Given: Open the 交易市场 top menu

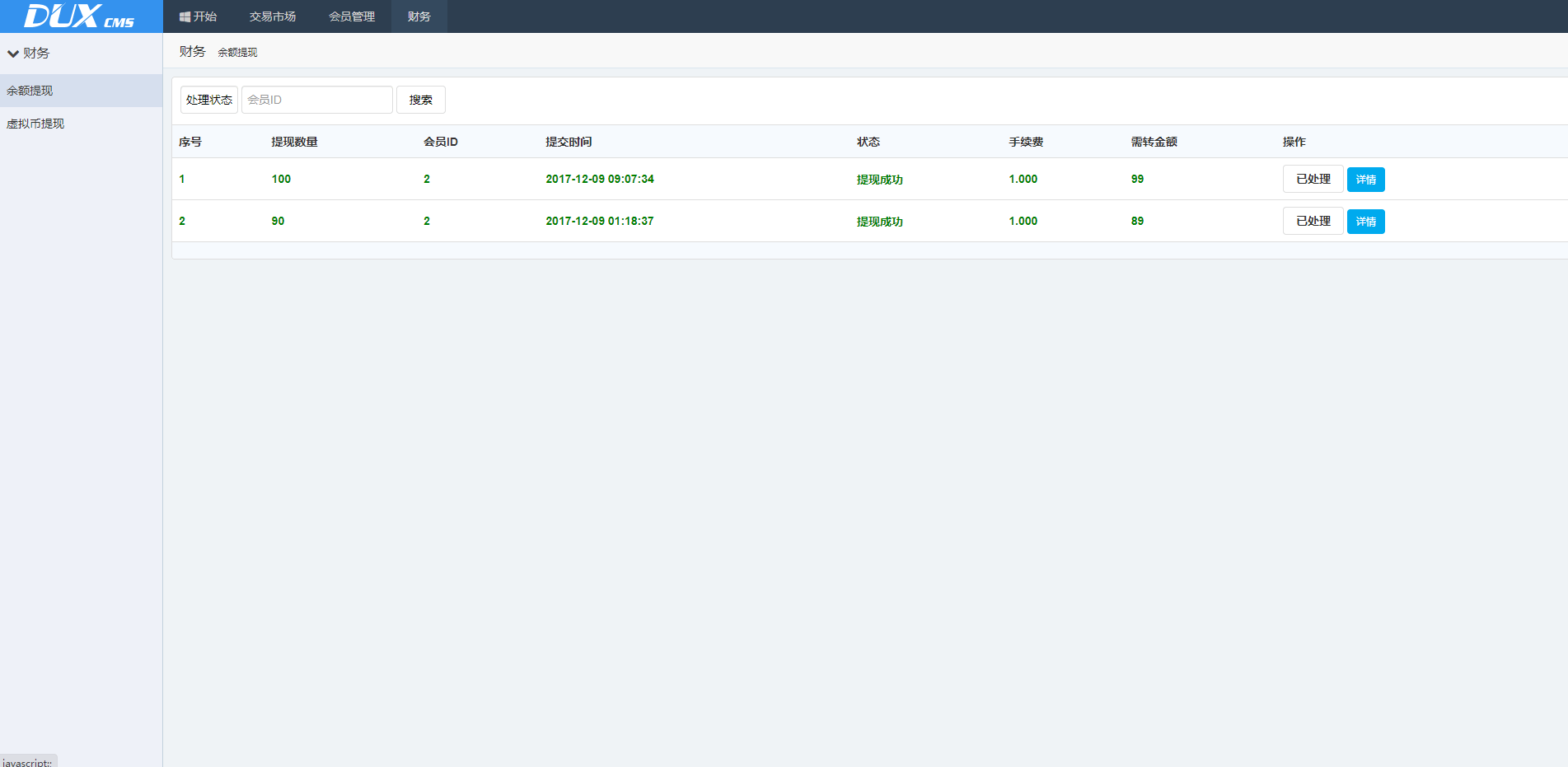Looking at the screenshot, I should click(x=273, y=16).
